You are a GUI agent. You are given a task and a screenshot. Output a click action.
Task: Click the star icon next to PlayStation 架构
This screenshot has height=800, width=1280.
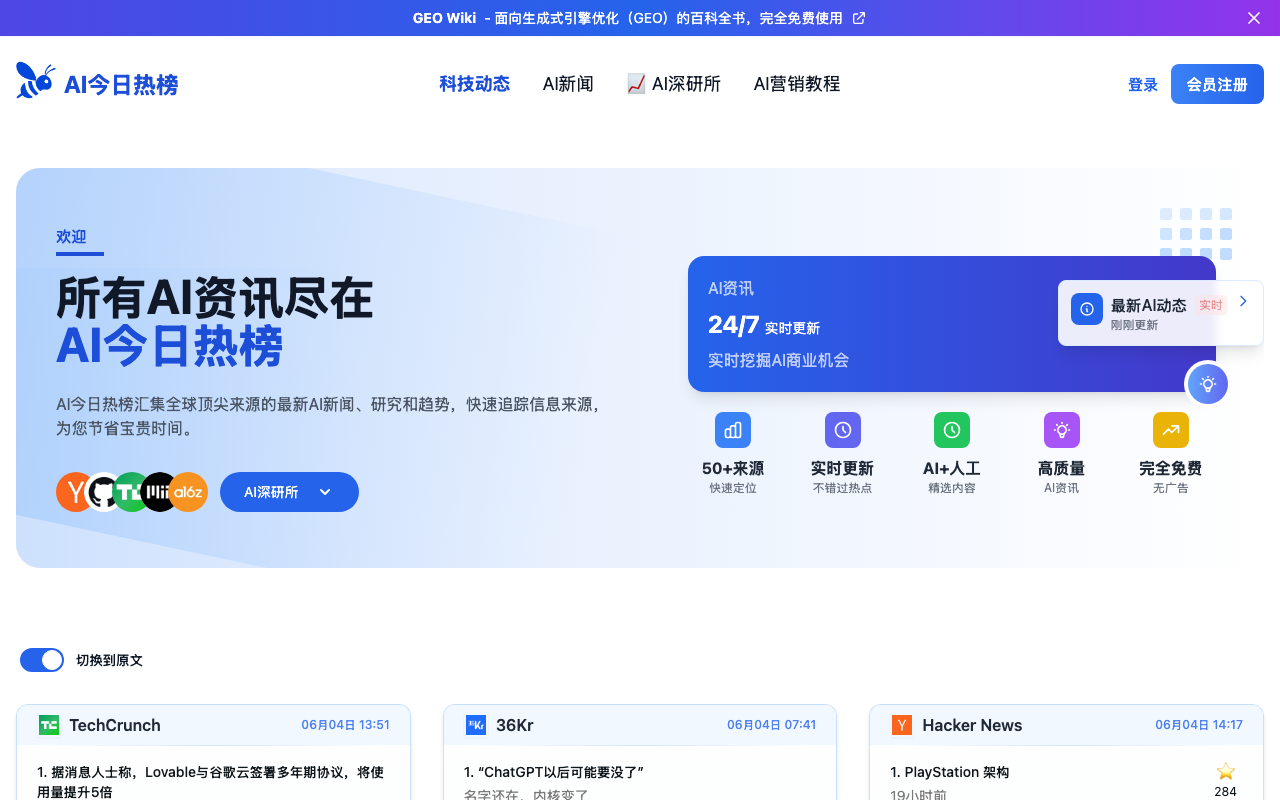point(1226,771)
